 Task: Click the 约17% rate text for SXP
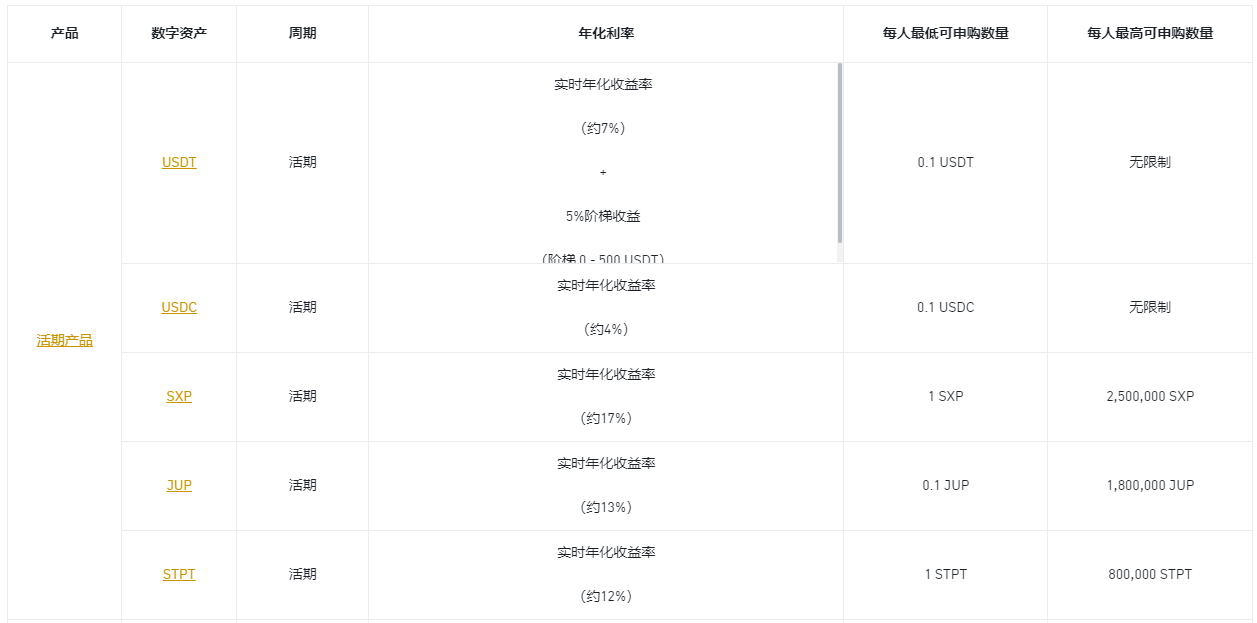[x=606, y=418]
